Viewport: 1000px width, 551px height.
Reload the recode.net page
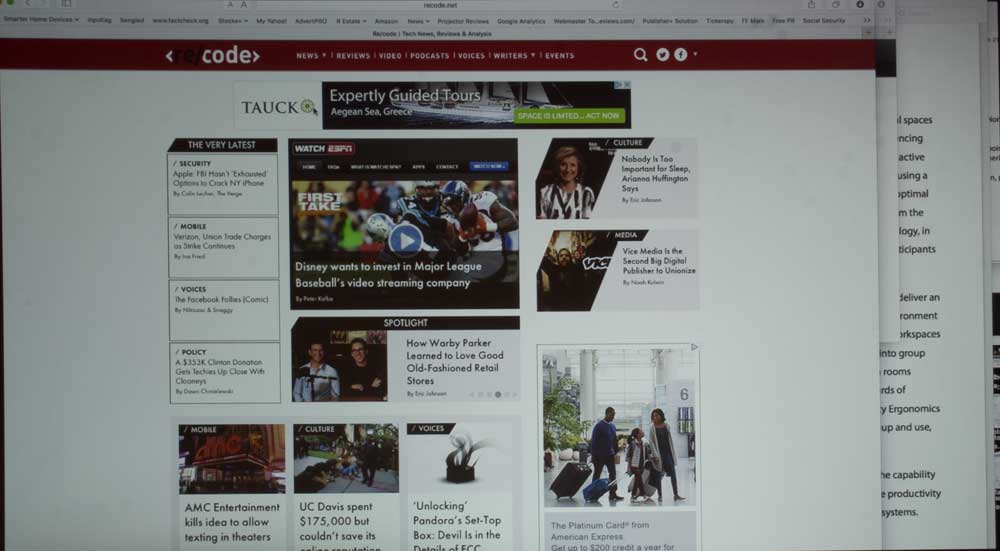pyautogui.click(x=615, y=5)
